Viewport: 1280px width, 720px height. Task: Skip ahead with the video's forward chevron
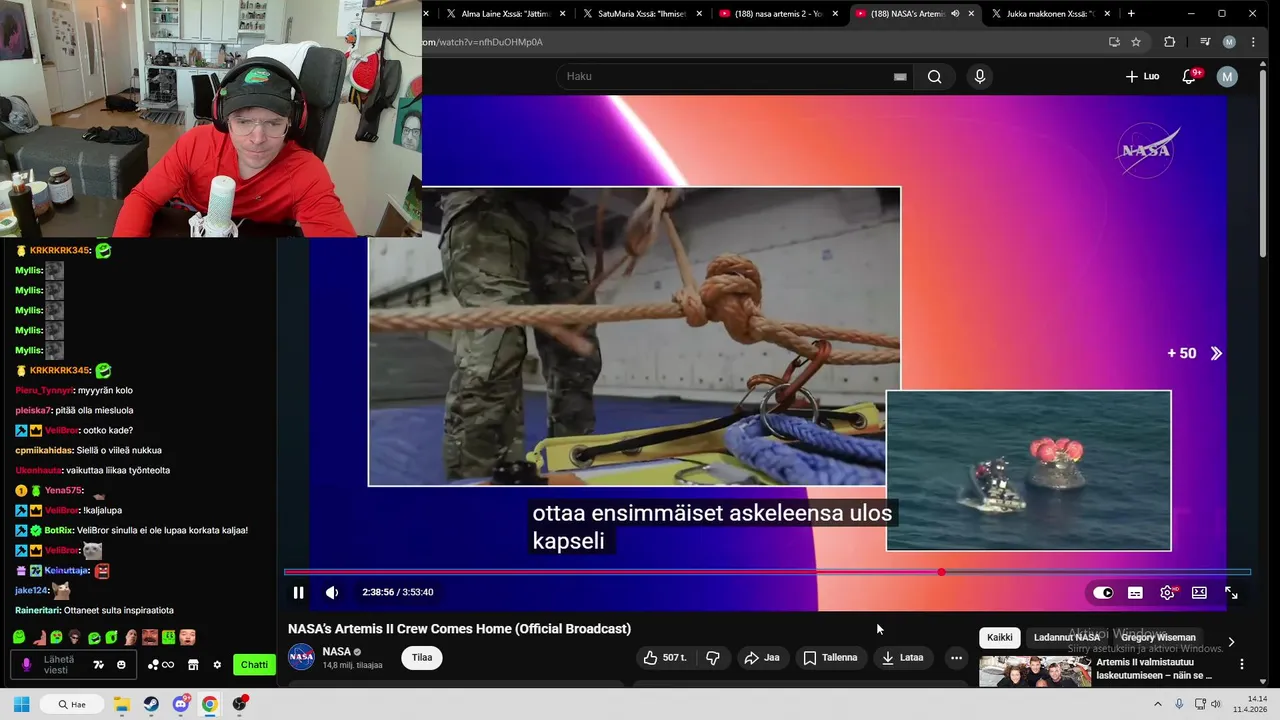(x=1216, y=353)
